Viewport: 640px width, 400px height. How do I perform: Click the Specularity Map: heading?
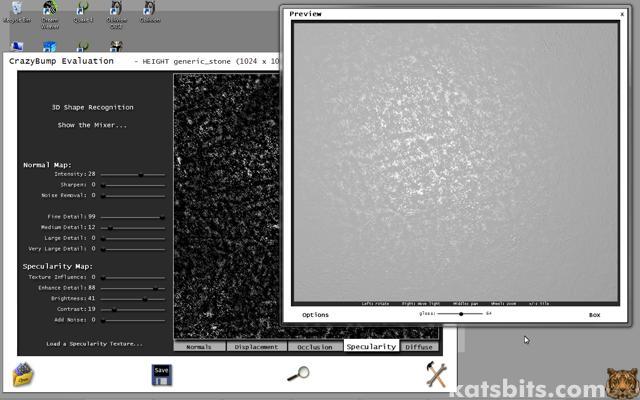coord(58,266)
